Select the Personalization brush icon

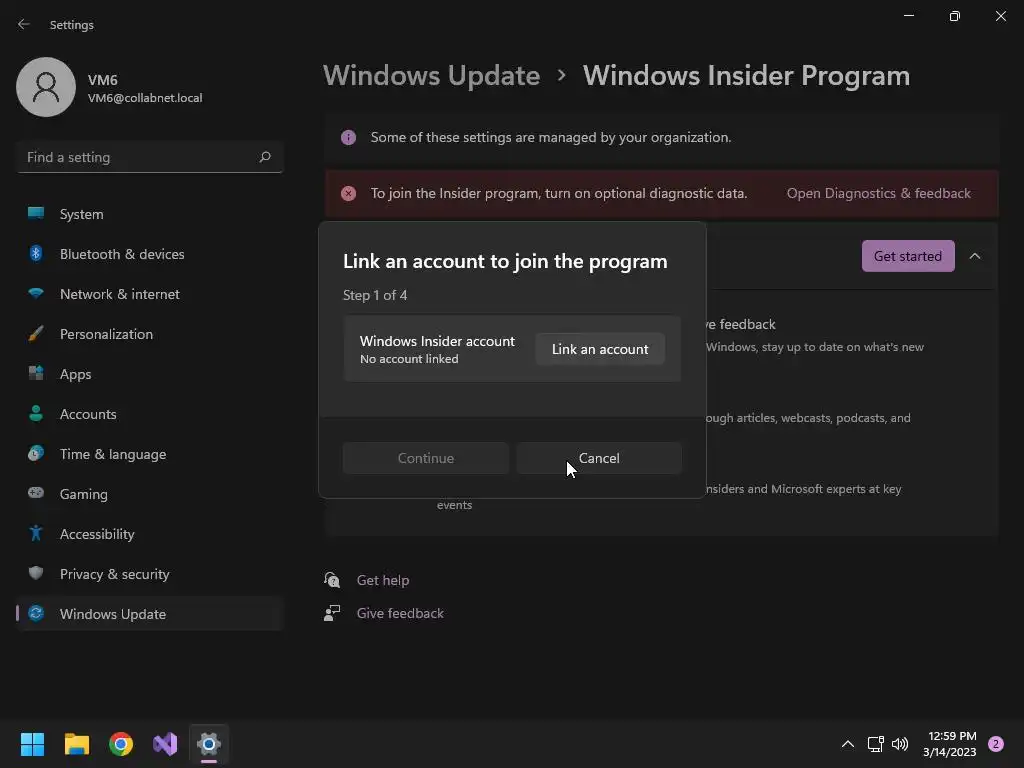pos(36,334)
